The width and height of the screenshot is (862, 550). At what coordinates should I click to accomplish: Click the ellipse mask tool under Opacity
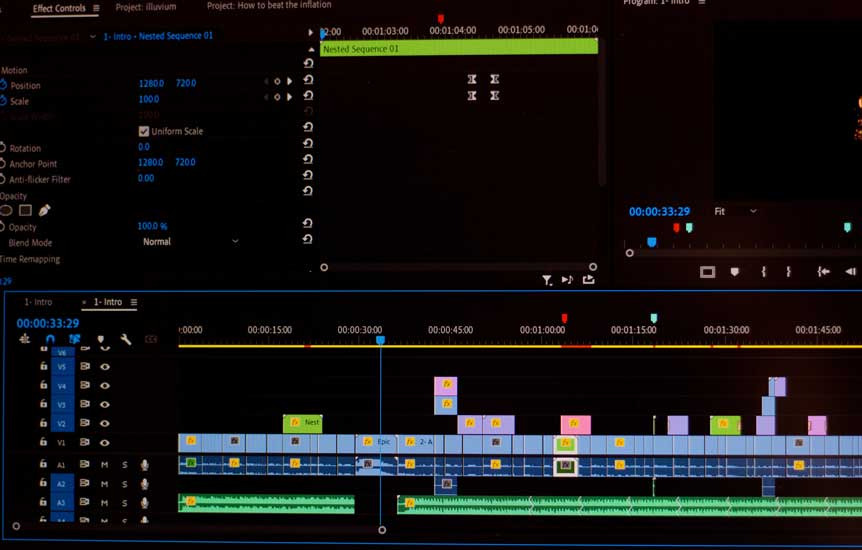pos(7,211)
